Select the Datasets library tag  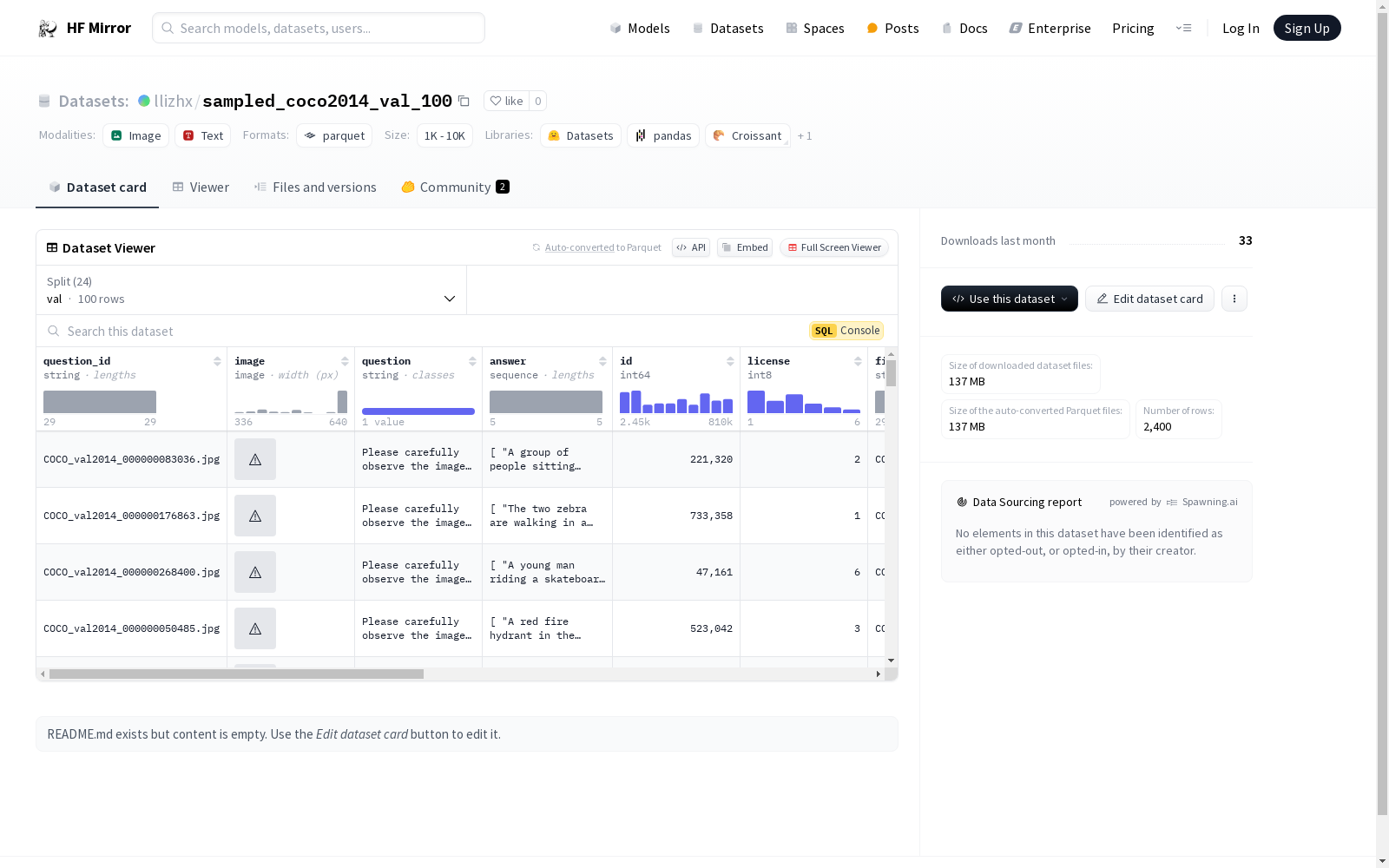click(581, 136)
